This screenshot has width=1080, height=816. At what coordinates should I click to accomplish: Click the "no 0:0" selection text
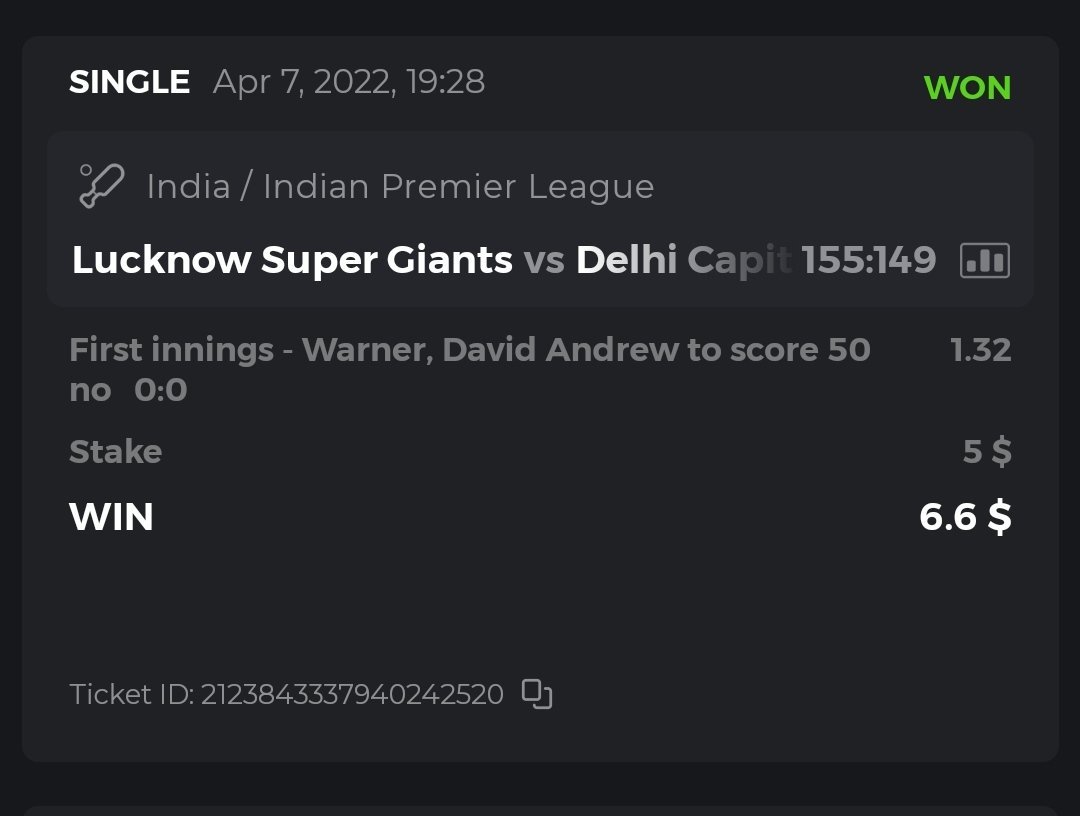128,390
